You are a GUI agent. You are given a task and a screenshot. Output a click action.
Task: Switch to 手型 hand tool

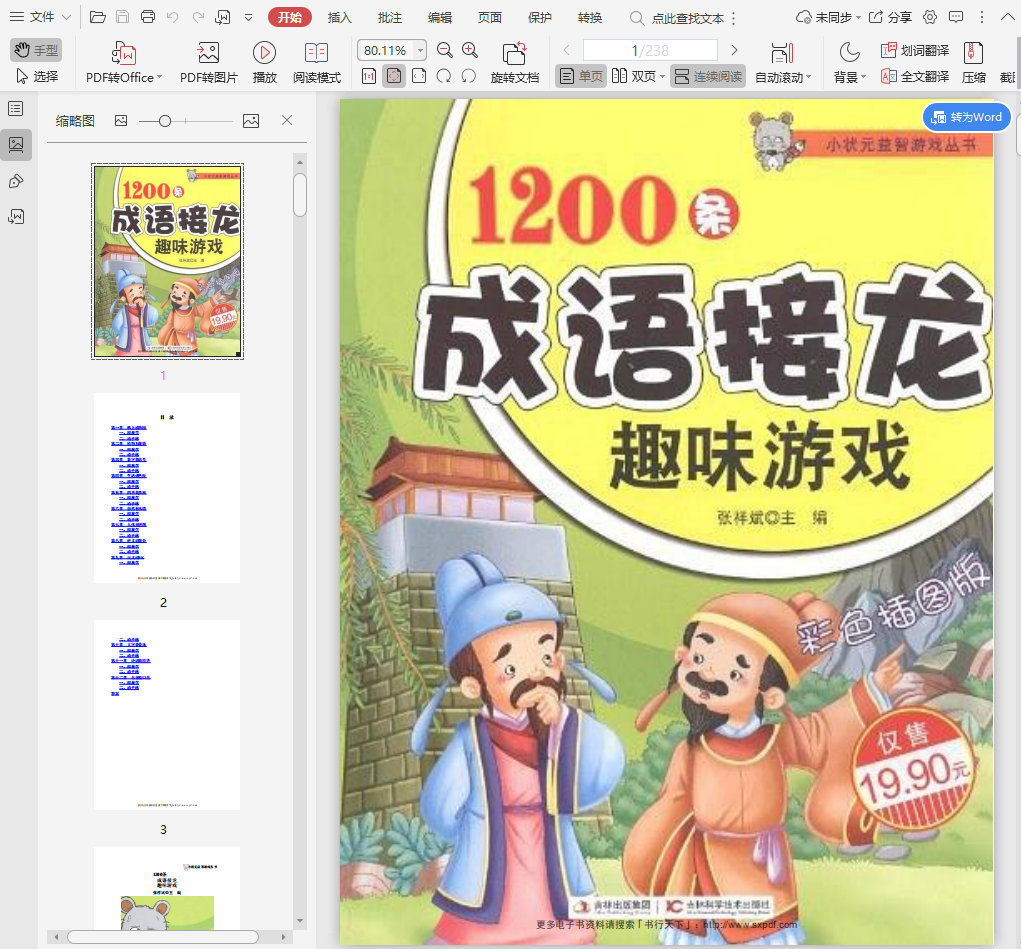[36, 50]
